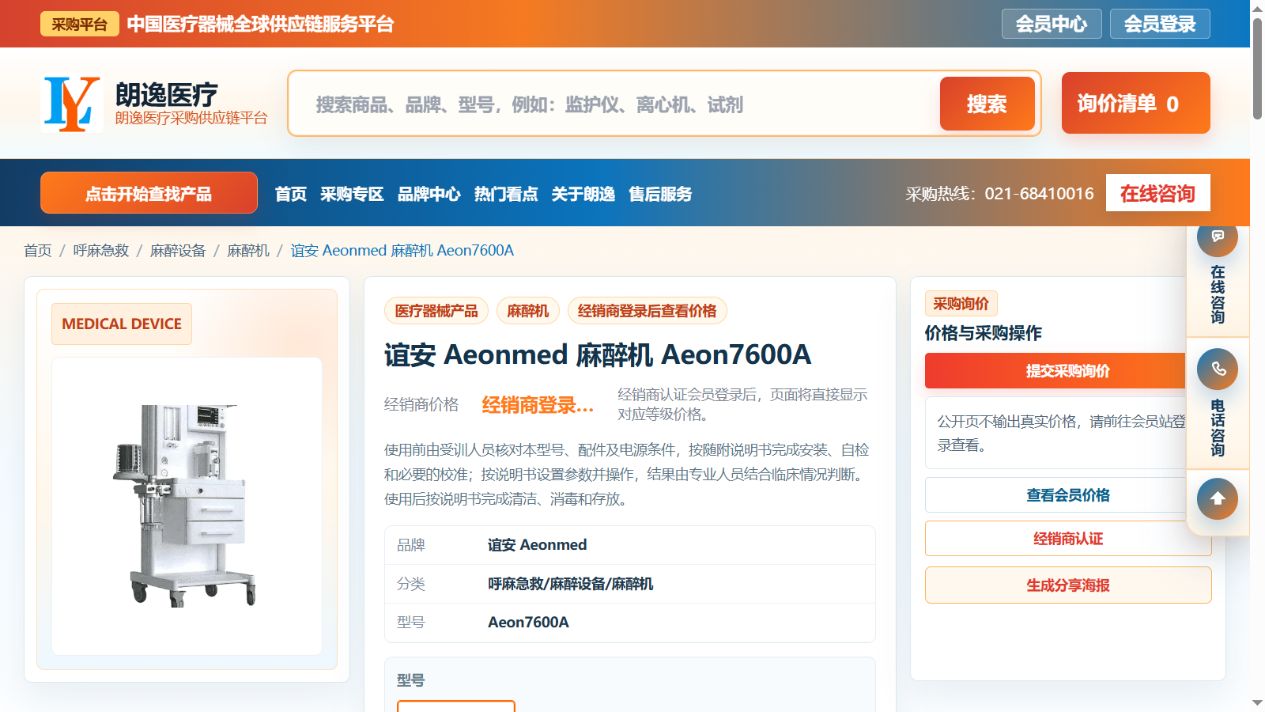1265x712 pixels.
Task: Click the 麻醉机 tag above the title
Action: click(x=528, y=311)
